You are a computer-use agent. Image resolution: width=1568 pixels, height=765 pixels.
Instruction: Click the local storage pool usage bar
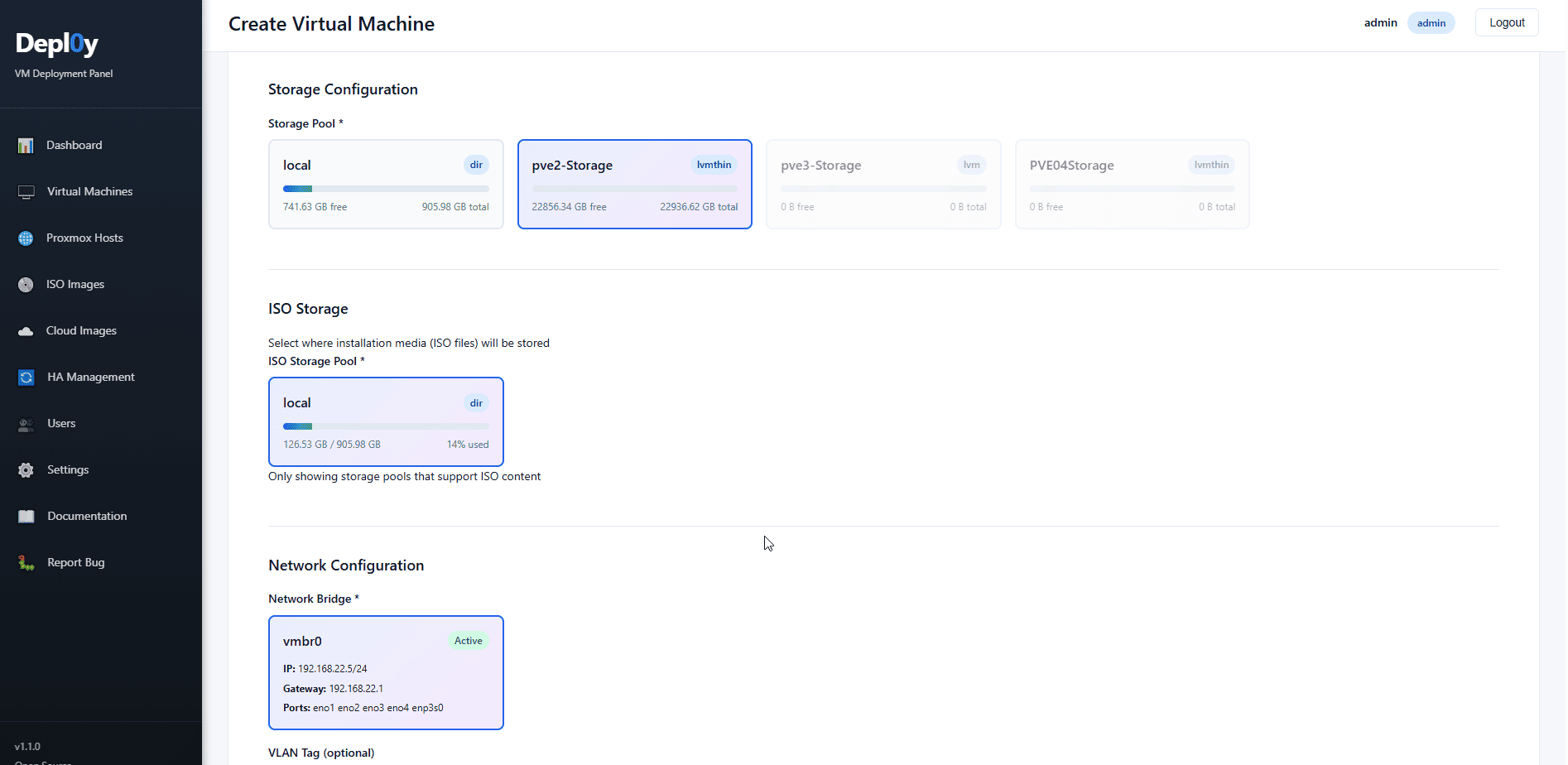[x=386, y=189]
